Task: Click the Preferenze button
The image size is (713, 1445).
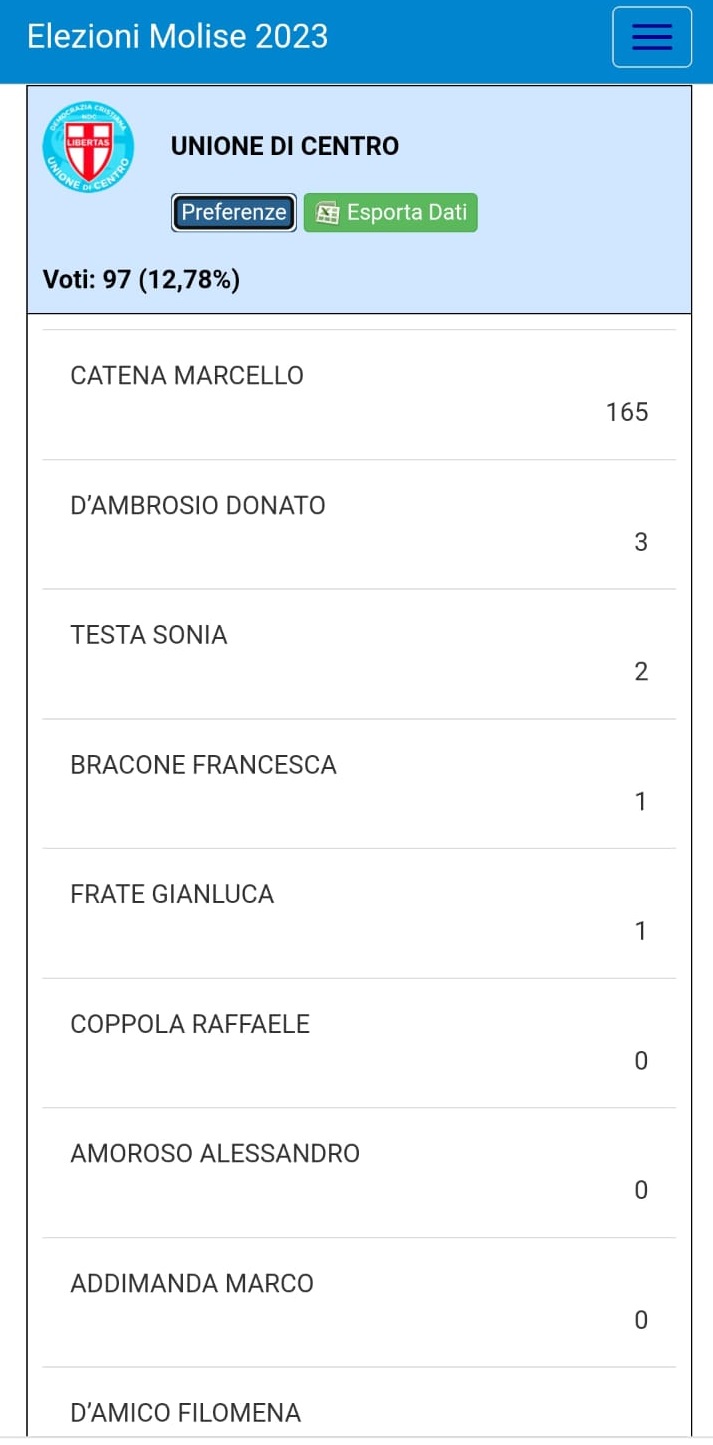Action: coord(234,213)
